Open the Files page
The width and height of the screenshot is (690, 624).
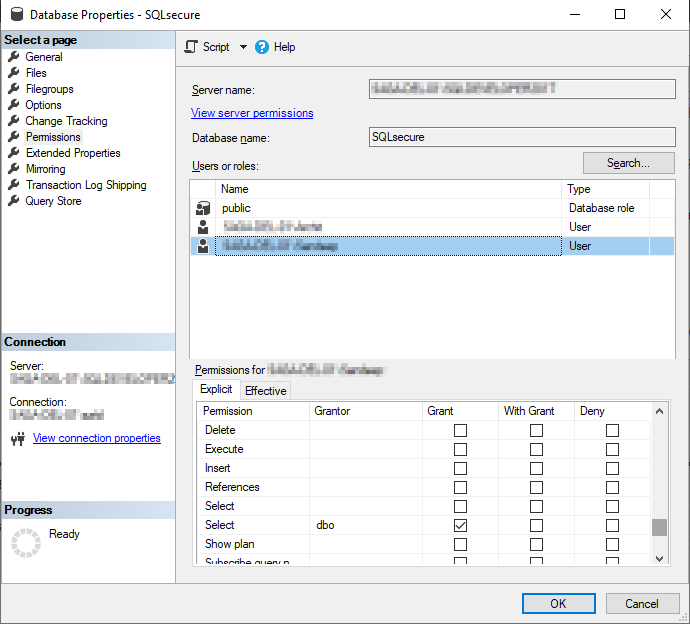click(36, 73)
